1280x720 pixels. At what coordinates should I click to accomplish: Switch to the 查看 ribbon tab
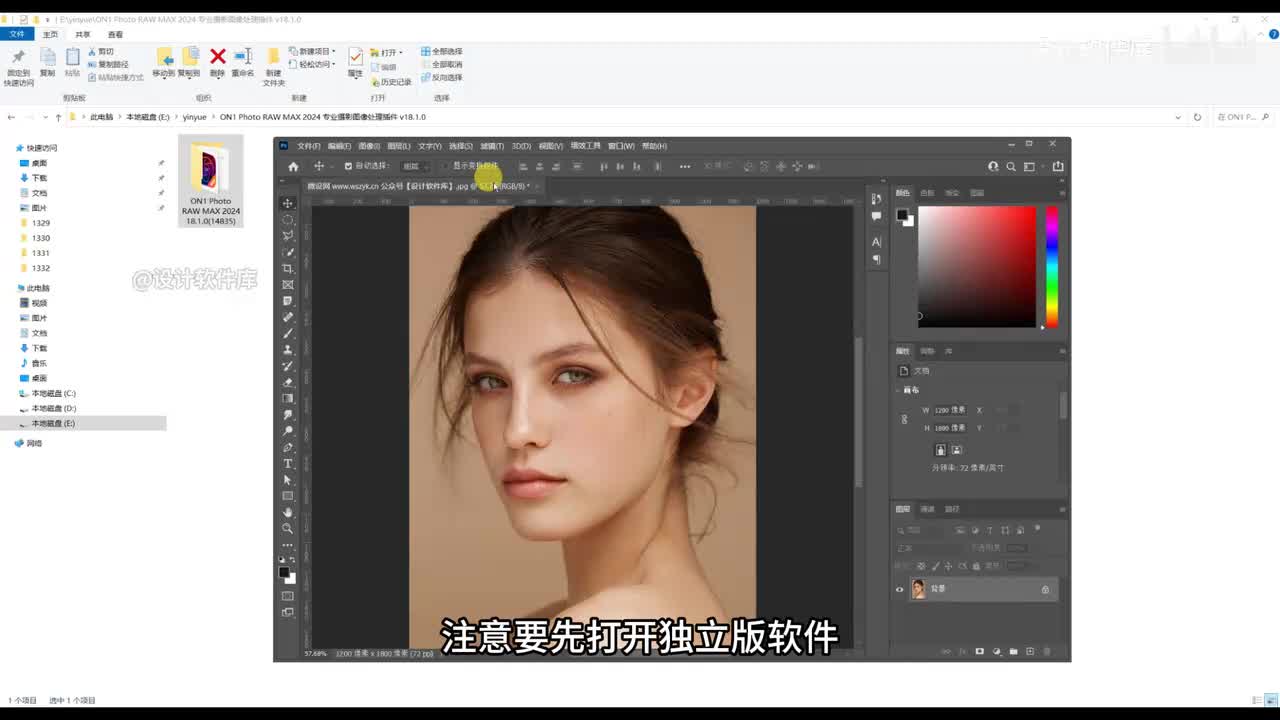115,34
